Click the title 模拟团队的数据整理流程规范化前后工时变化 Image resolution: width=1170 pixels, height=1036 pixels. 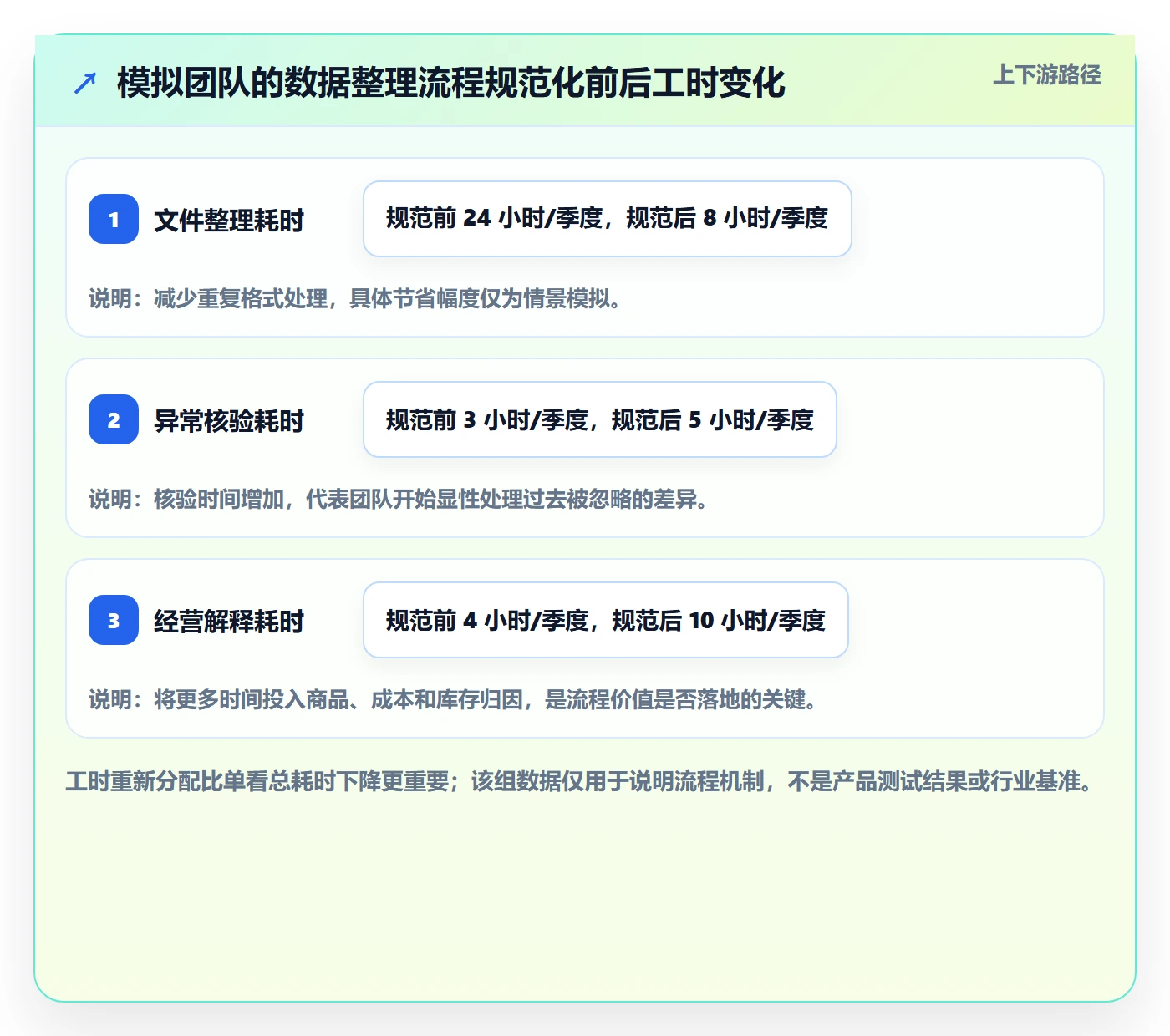point(451,83)
